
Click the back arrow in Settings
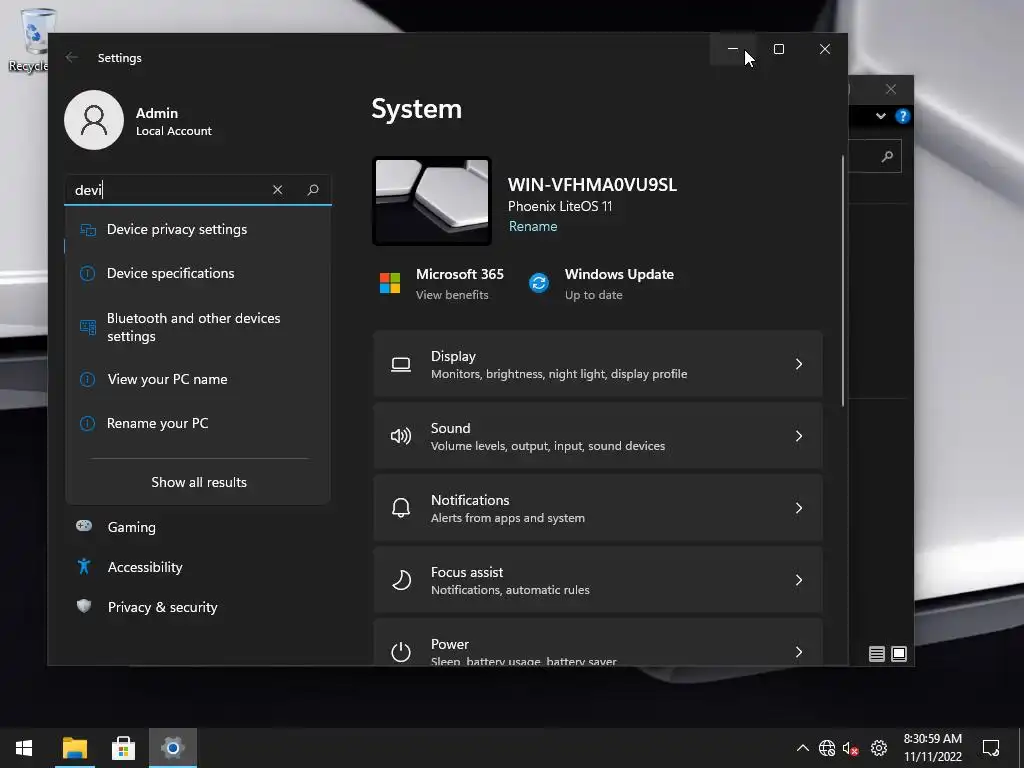pyautogui.click(x=72, y=57)
